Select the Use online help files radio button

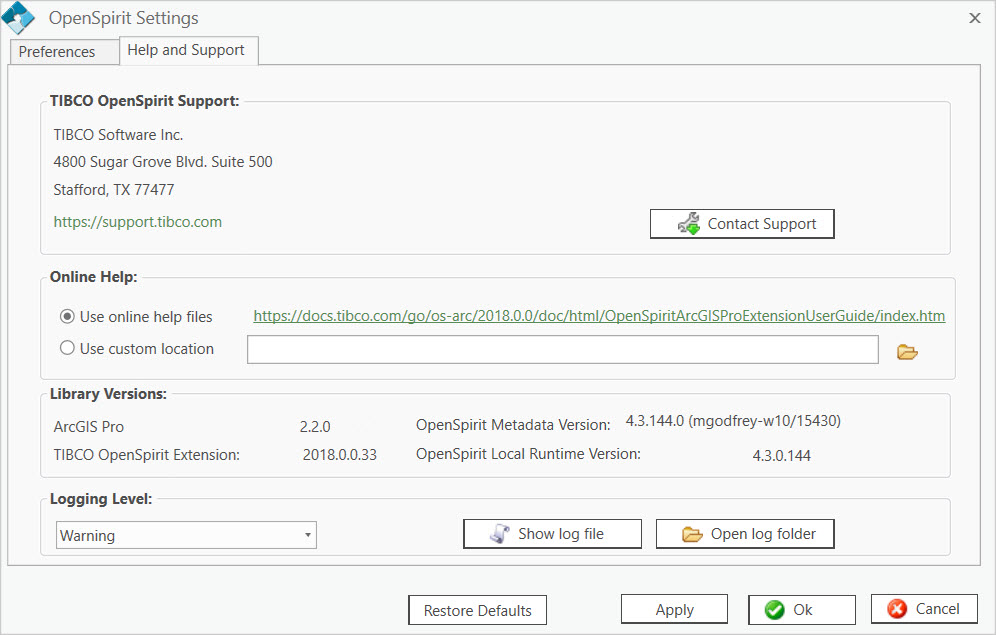(67, 316)
